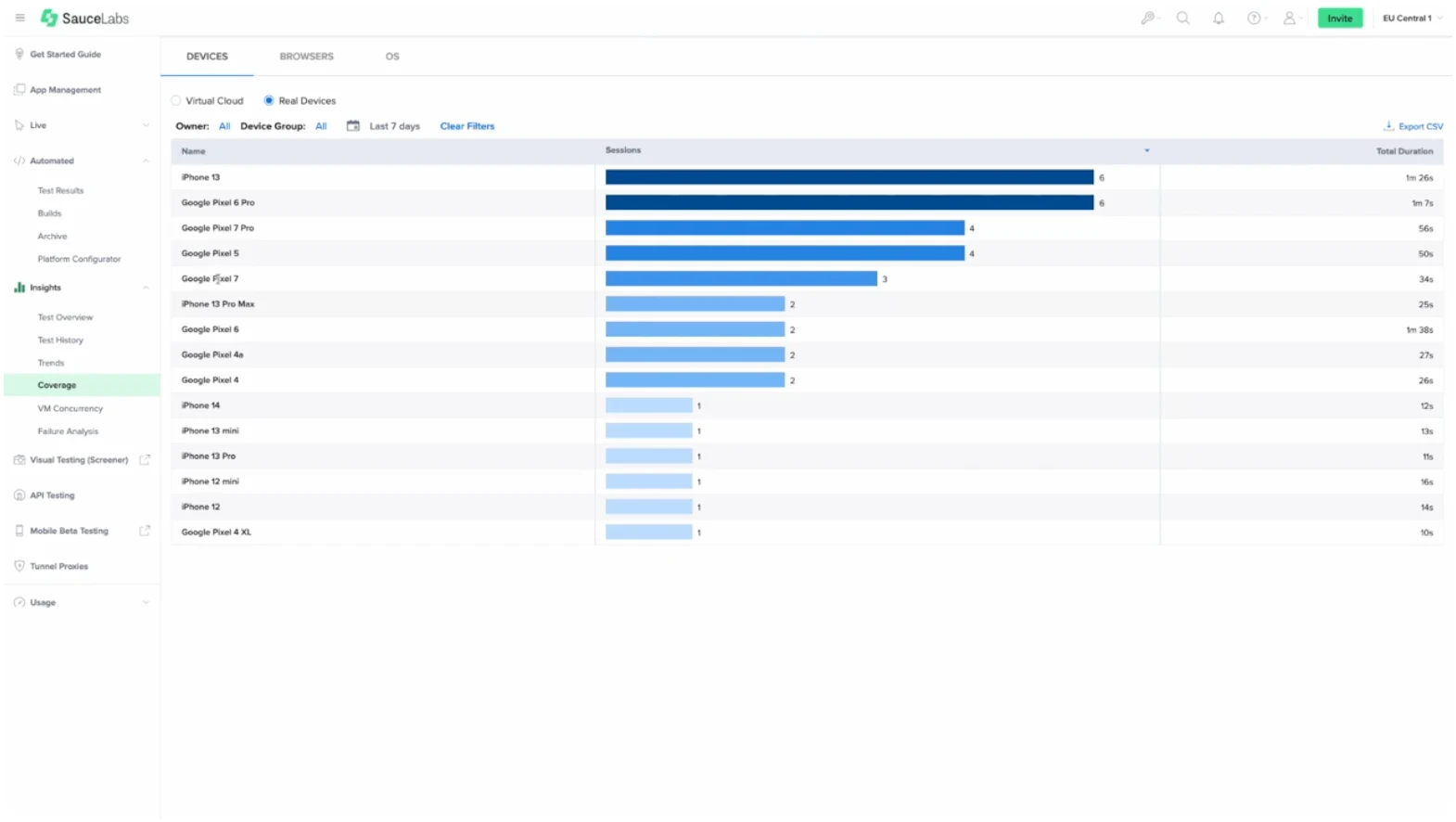1456x822 pixels.
Task: Open the EU Central 1 region dropdown
Action: click(x=1411, y=18)
